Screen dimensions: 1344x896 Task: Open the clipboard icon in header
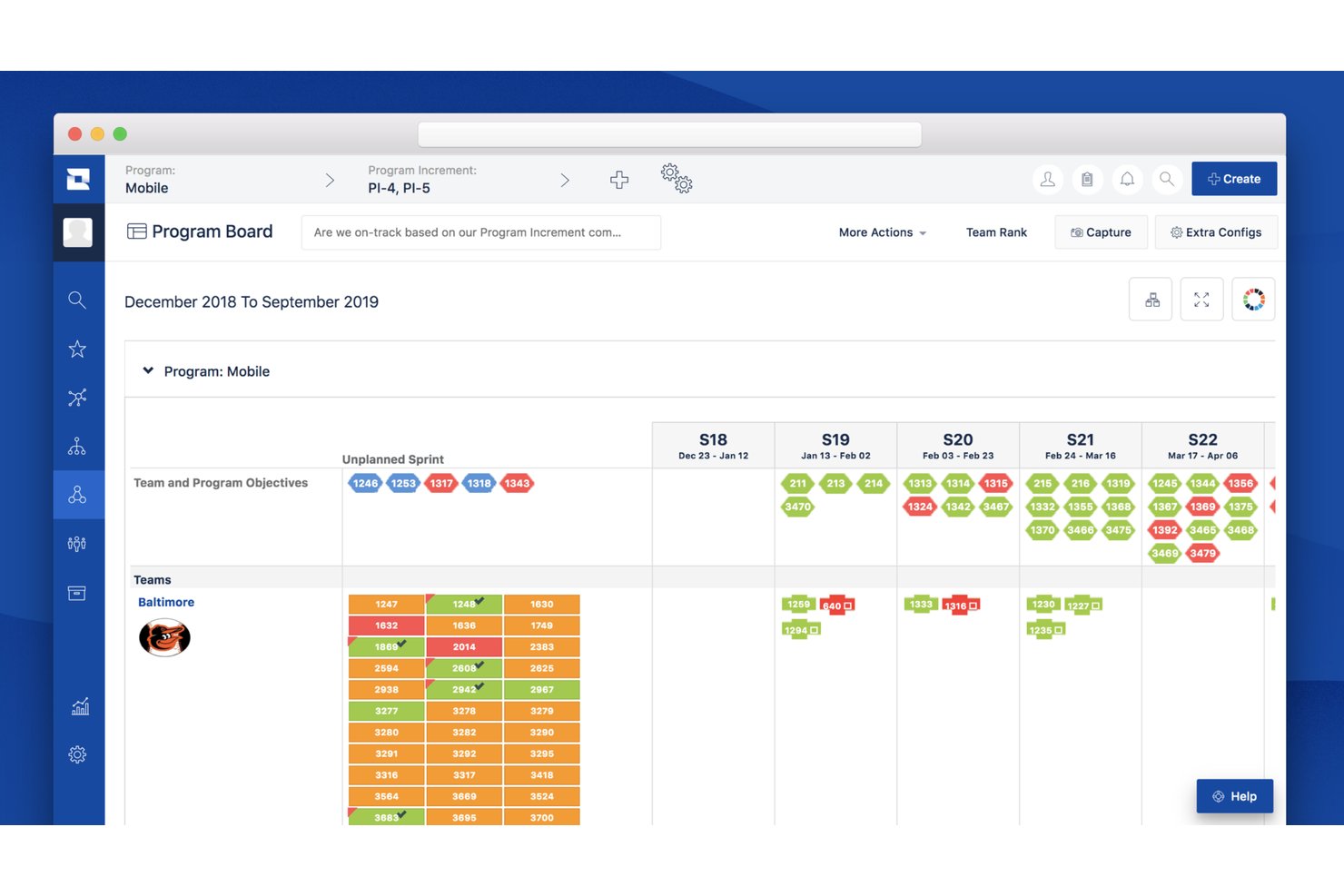point(1087,180)
